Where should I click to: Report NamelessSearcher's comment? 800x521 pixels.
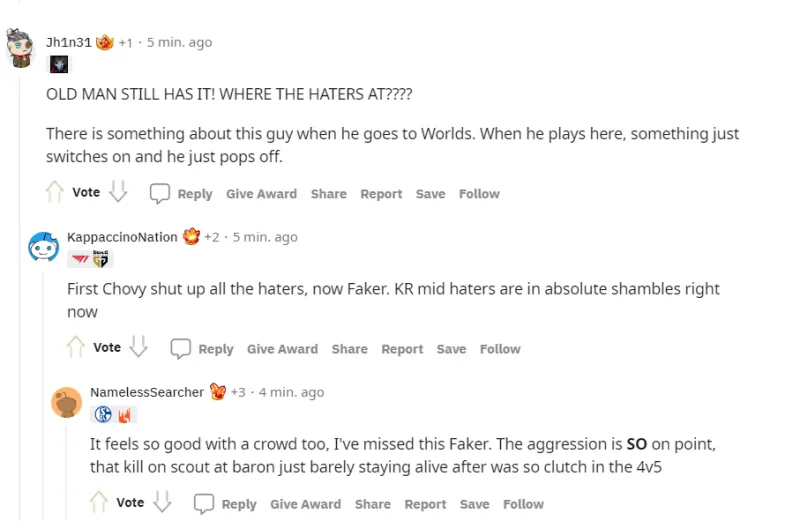click(425, 504)
